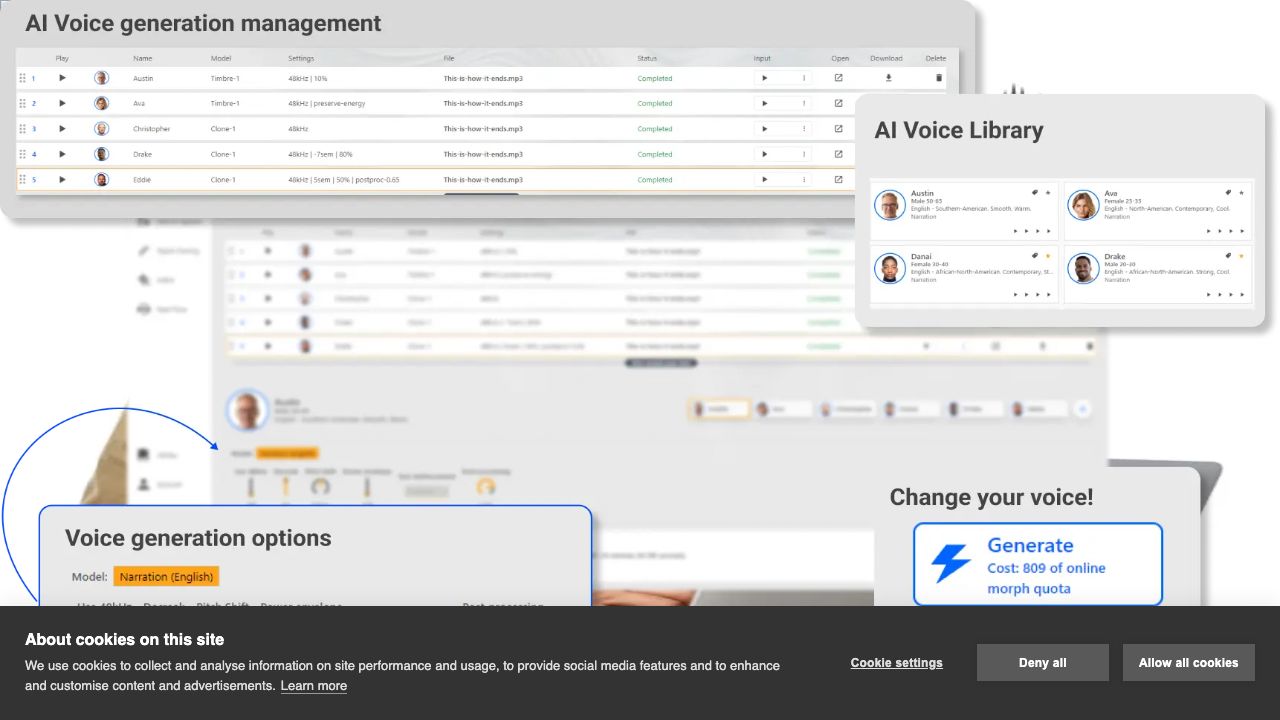Download the Austin voice generation file
Image resolution: width=1280 pixels, height=720 pixels.
(x=888, y=78)
